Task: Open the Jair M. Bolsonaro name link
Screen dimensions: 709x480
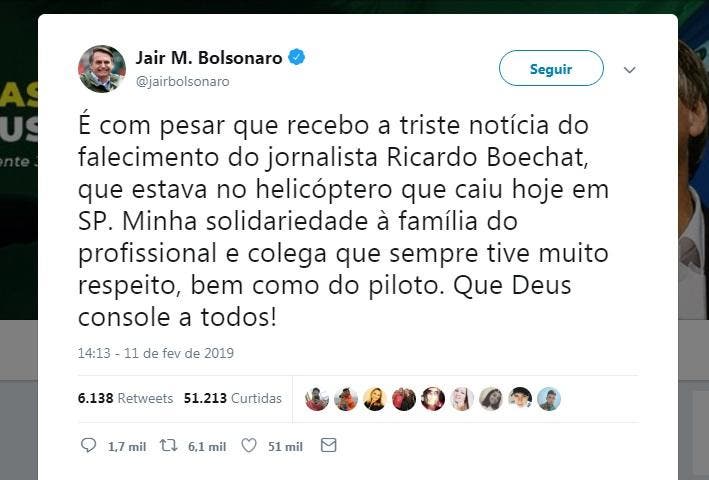Action: point(209,58)
